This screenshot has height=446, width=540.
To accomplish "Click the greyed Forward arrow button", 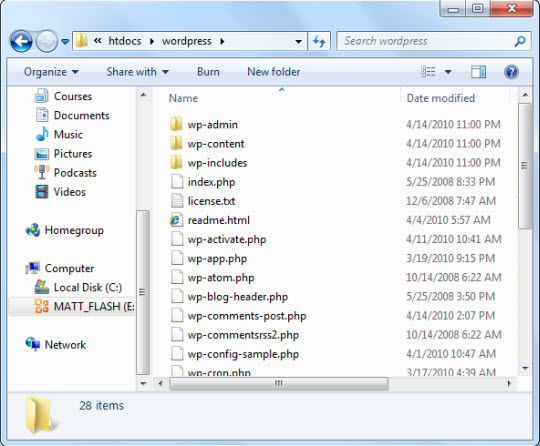I will (47, 41).
